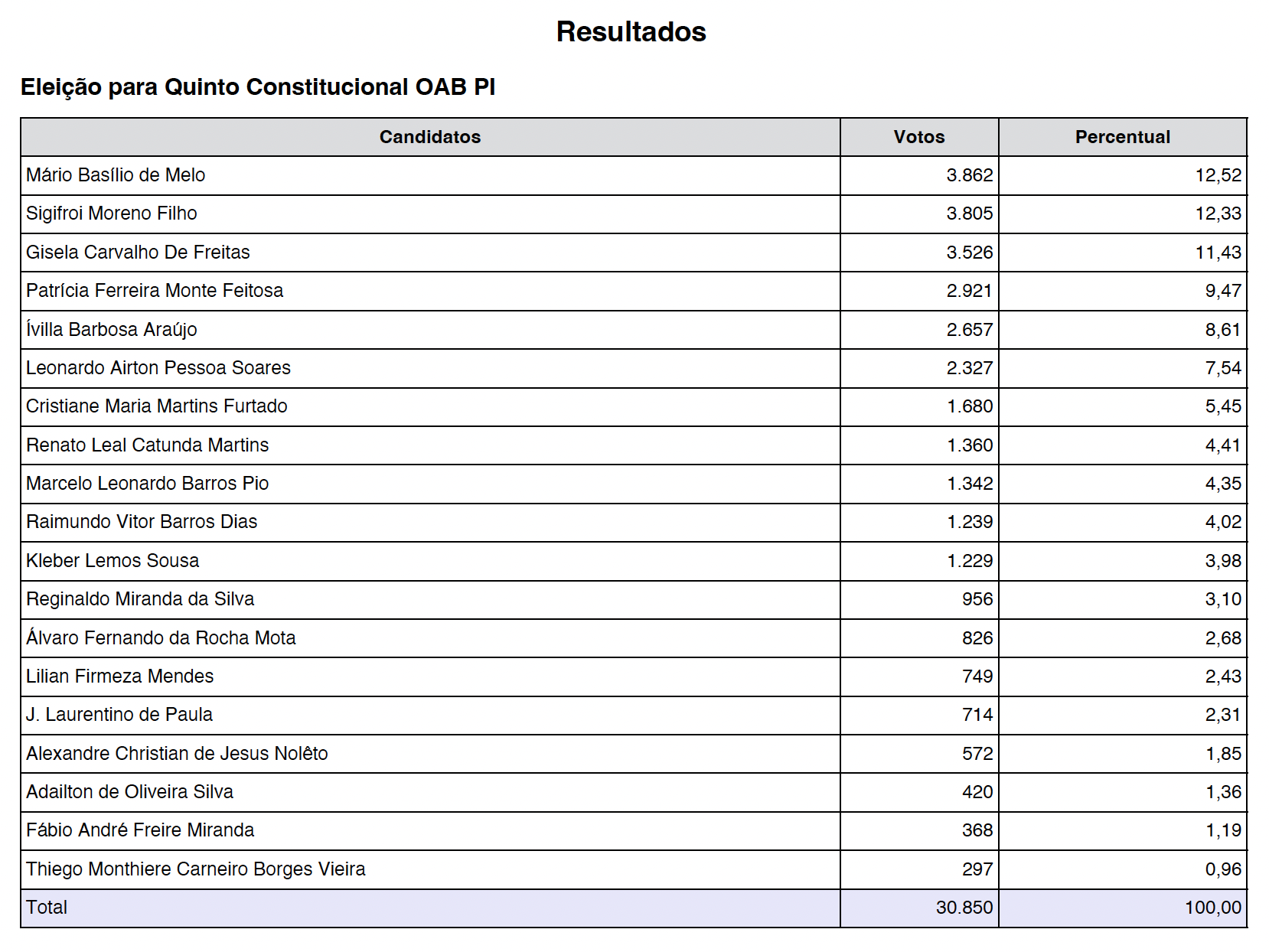Click the Percentual column header
Viewport: 1269px width, 952px height.
(1123, 137)
